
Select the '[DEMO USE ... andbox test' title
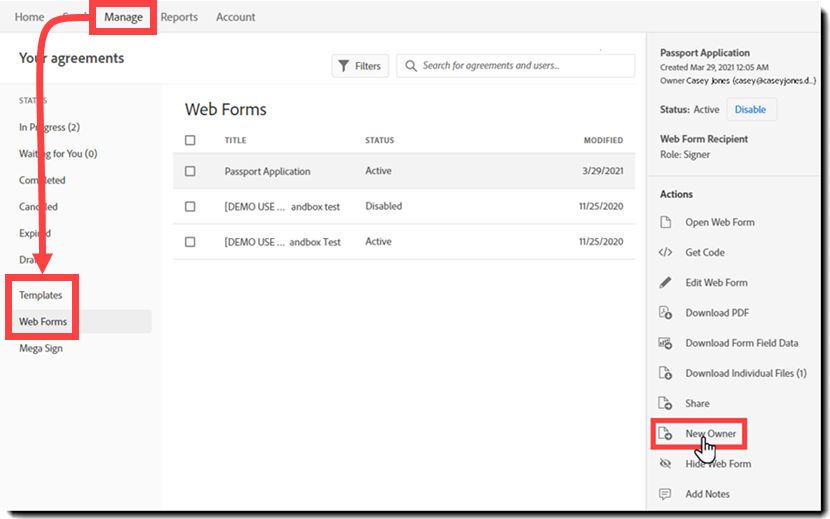pos(282,207)
